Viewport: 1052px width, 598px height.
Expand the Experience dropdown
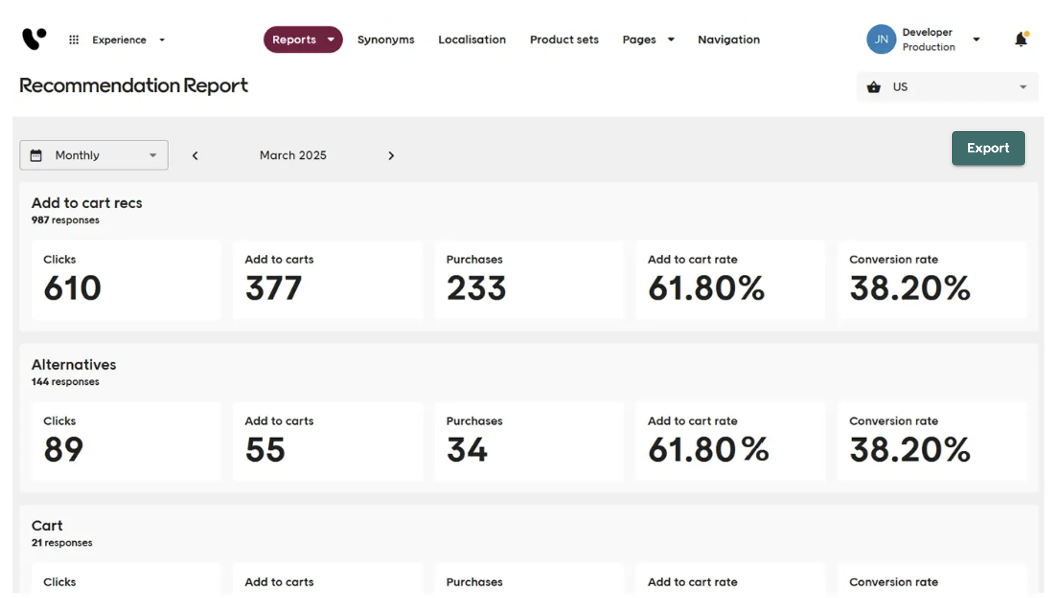tap(127, 40)
